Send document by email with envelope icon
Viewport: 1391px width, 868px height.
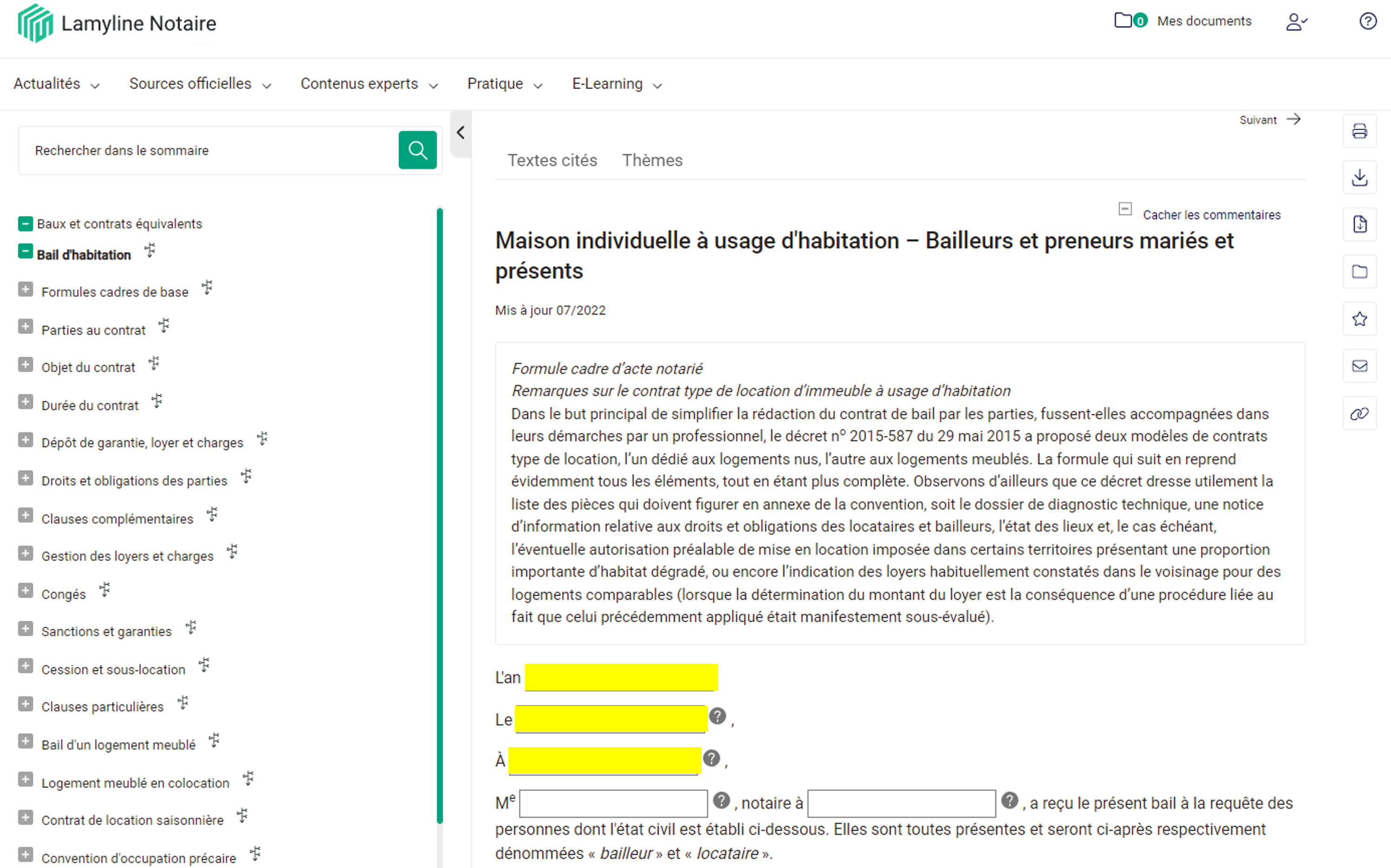pyautogui.click(x=1359, y=365)
